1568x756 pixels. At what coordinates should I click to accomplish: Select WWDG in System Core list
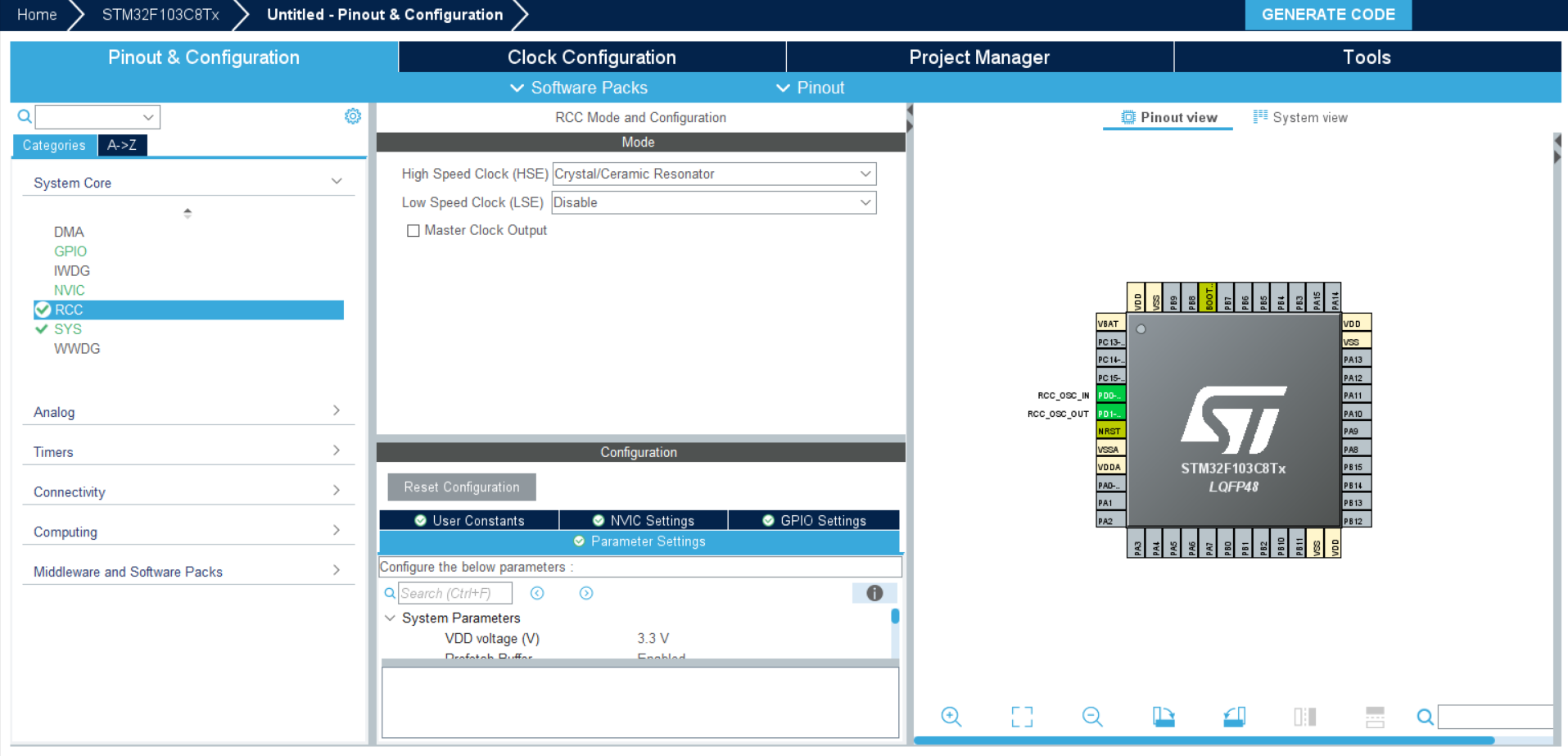tap(77, 349)
